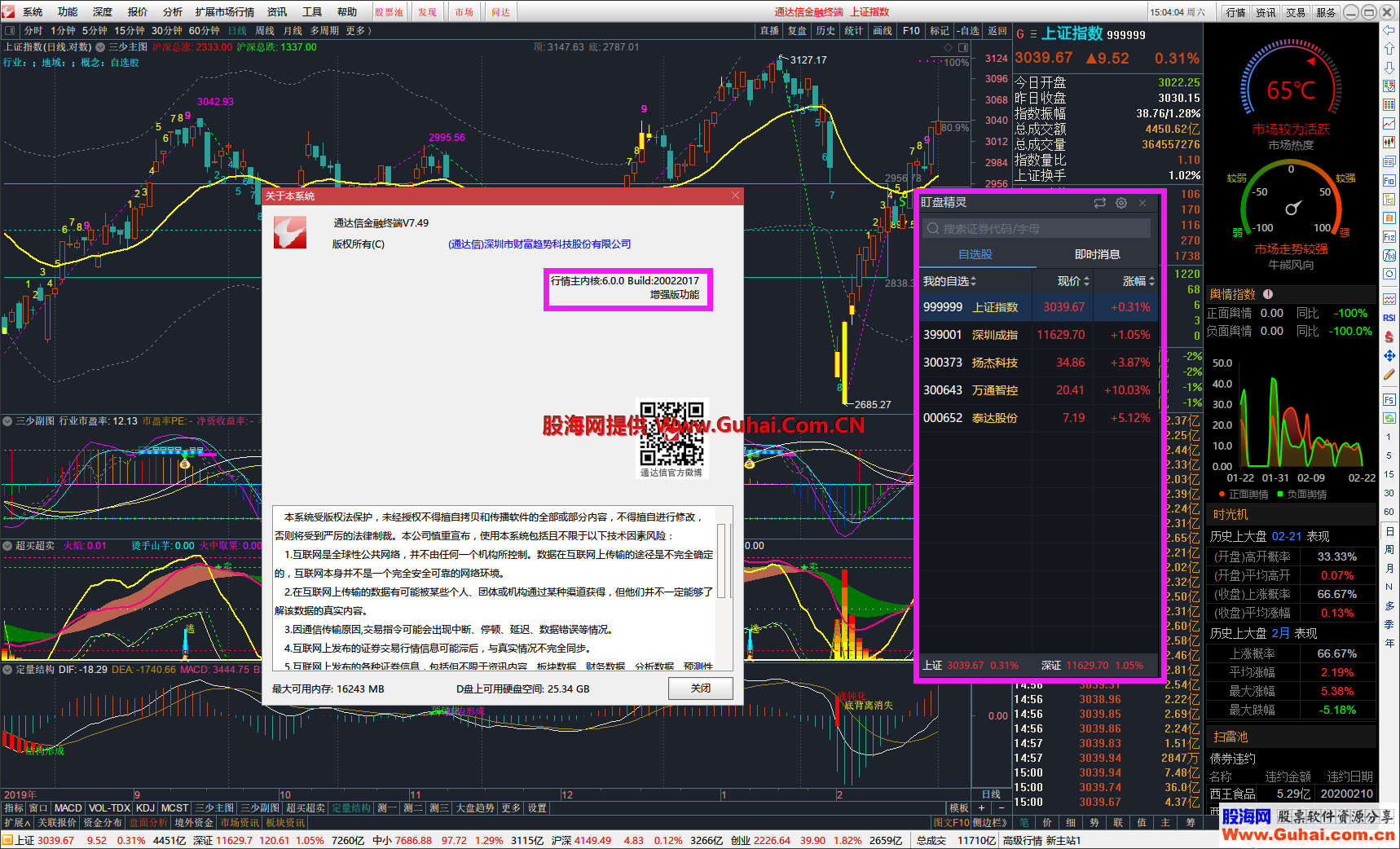
Task: Open 更多 in the bottom indicator tabs
Action: pyautogui.click(x=511, y=808)
